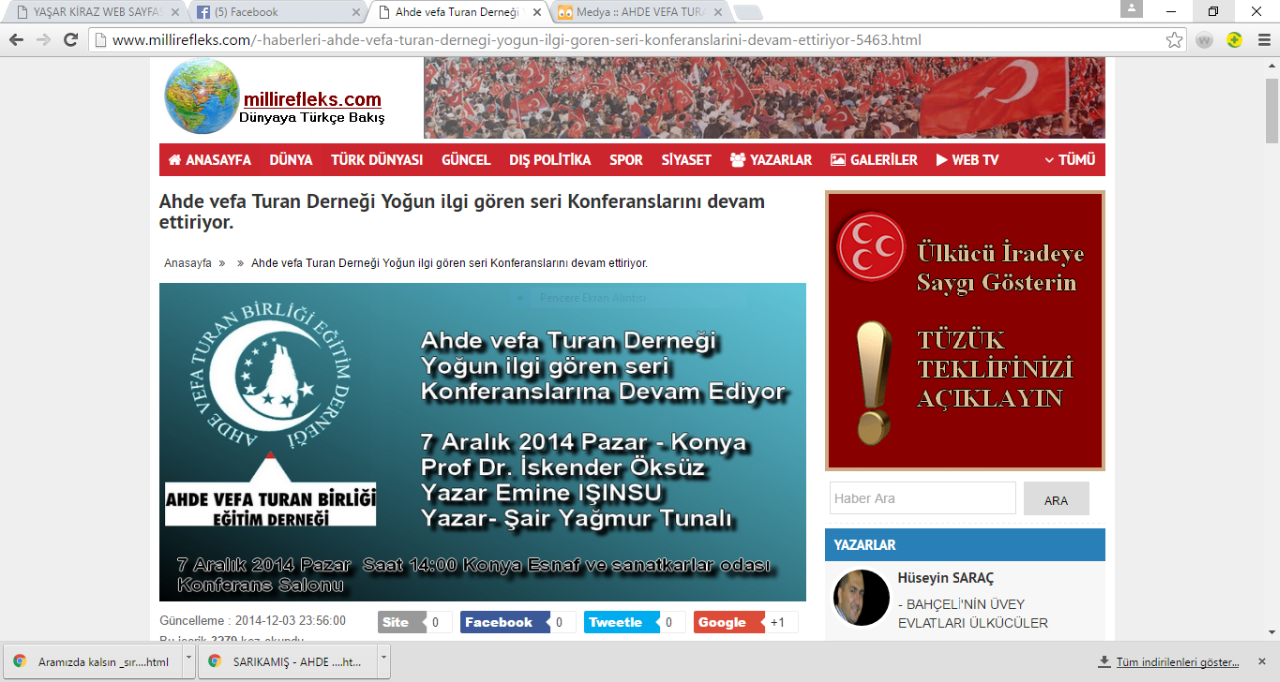Image resolution: width=1280 pixels, height=682 pixels.
Task: Open the yellow-green extension icon in the toolbar
Action: tap(1234, 40)
